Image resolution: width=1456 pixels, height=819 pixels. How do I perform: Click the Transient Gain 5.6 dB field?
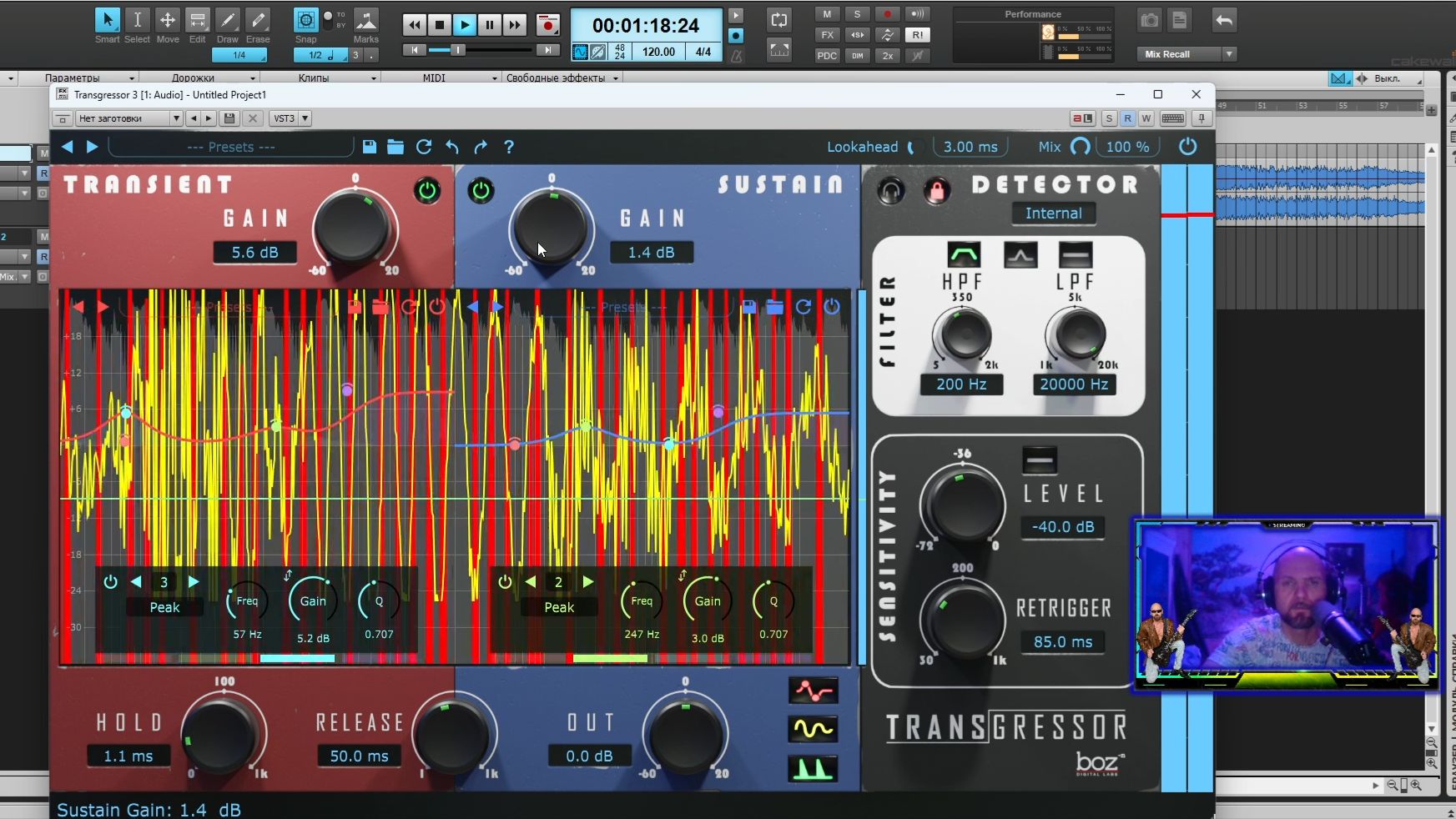254,252
